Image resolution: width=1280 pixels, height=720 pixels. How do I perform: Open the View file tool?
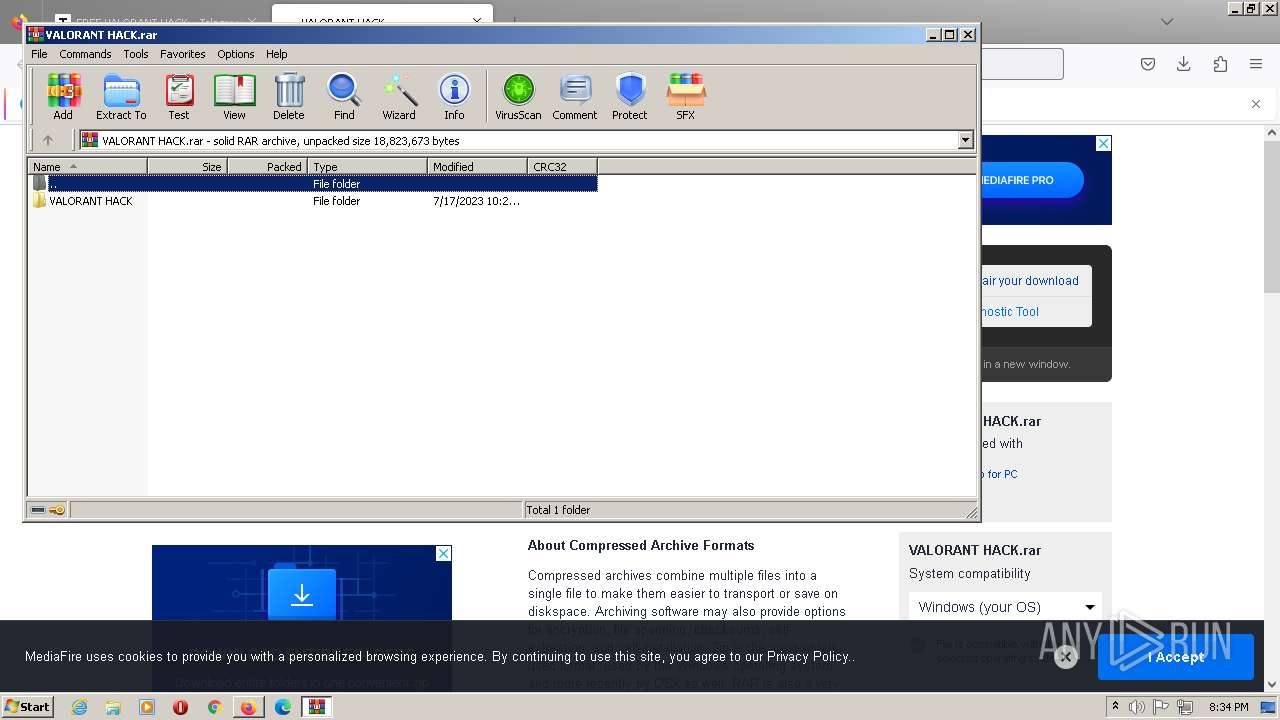coord(234,97)
